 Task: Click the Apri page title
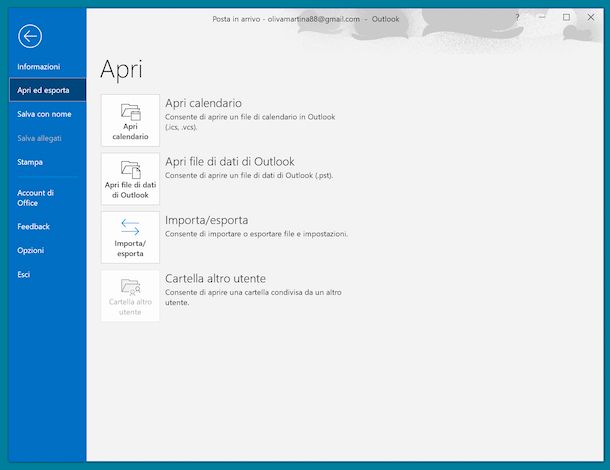pyautogui.click(x=121, y=70)
